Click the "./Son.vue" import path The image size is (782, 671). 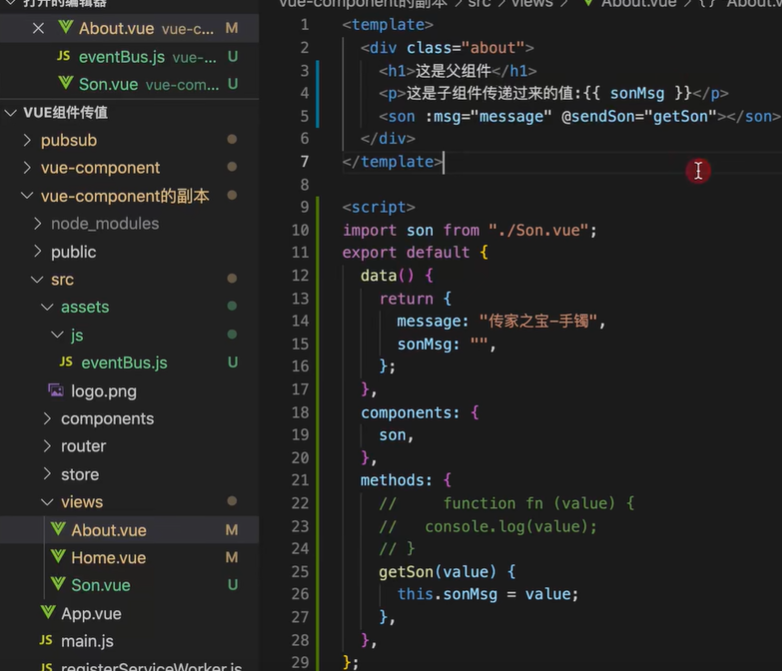(538, 230)
